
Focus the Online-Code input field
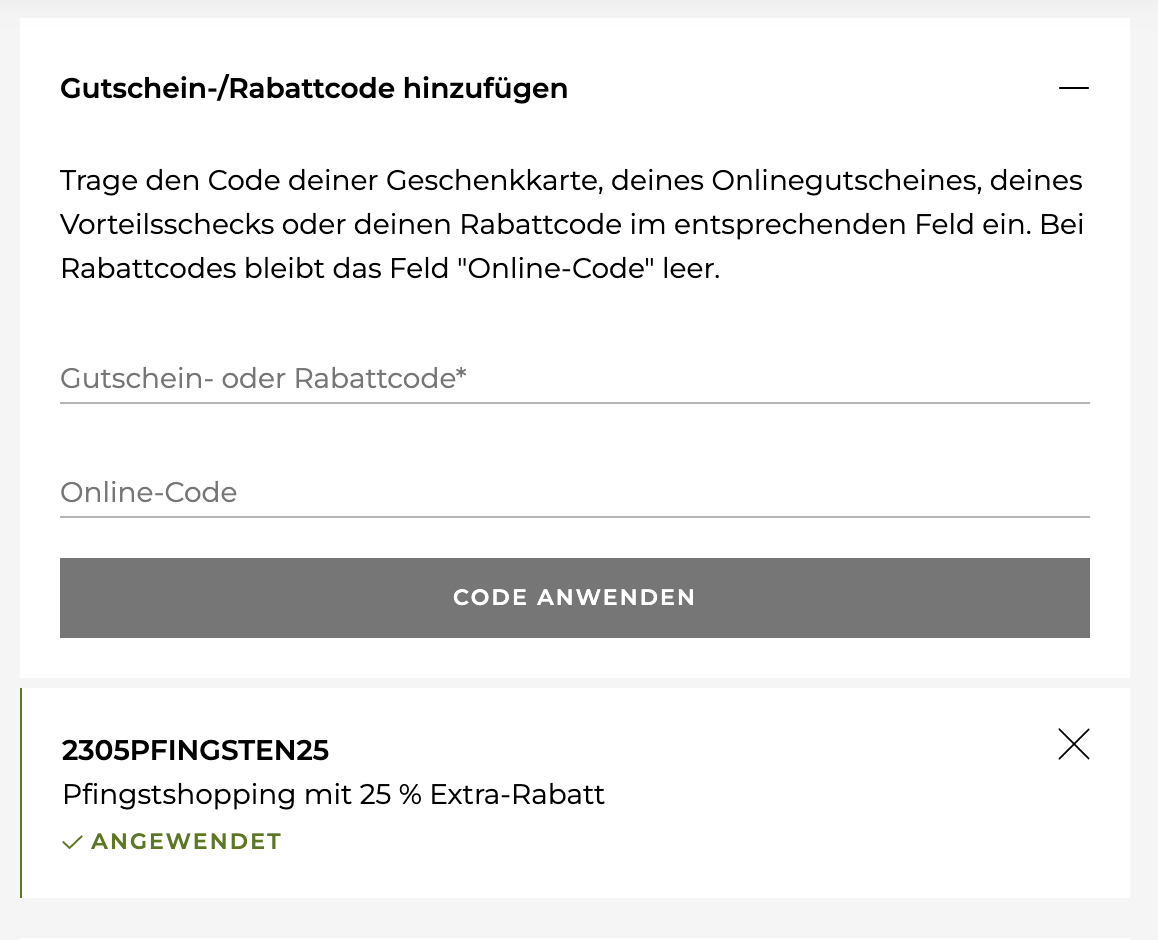click(574, 492)
